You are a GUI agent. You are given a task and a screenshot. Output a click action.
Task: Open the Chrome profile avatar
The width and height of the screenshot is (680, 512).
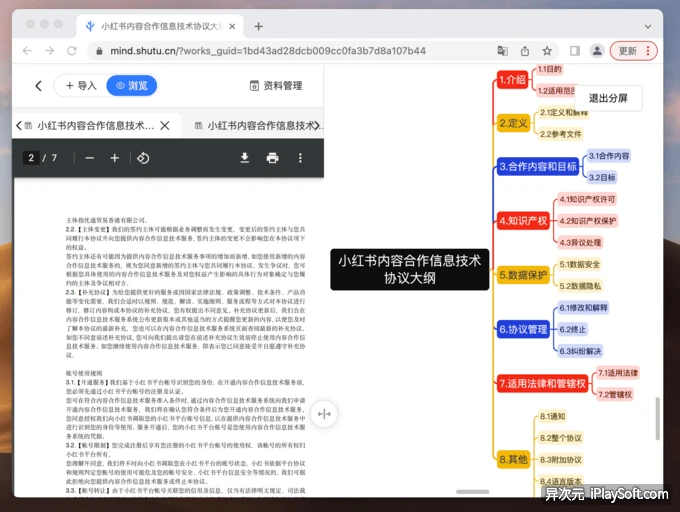click(597, 51)
